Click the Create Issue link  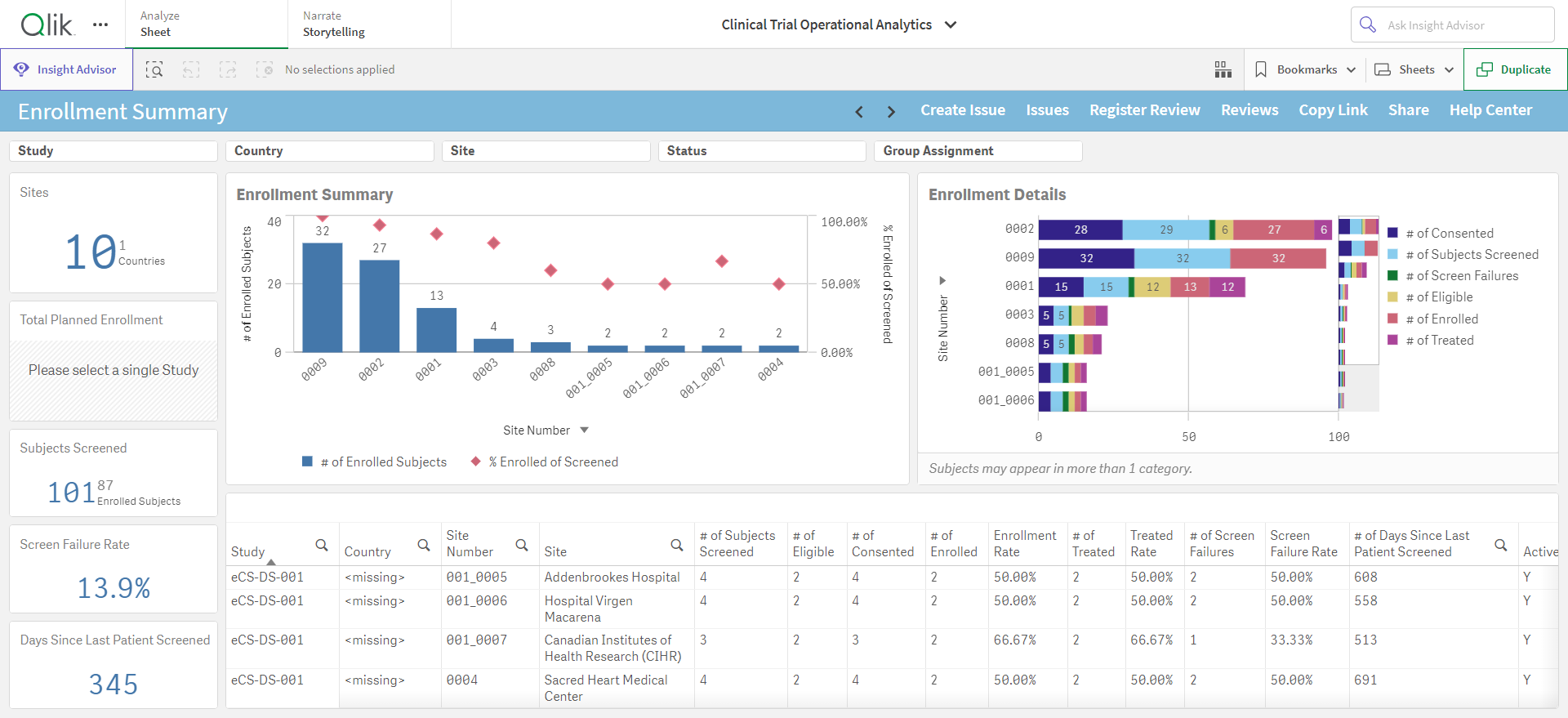point(963,110)
